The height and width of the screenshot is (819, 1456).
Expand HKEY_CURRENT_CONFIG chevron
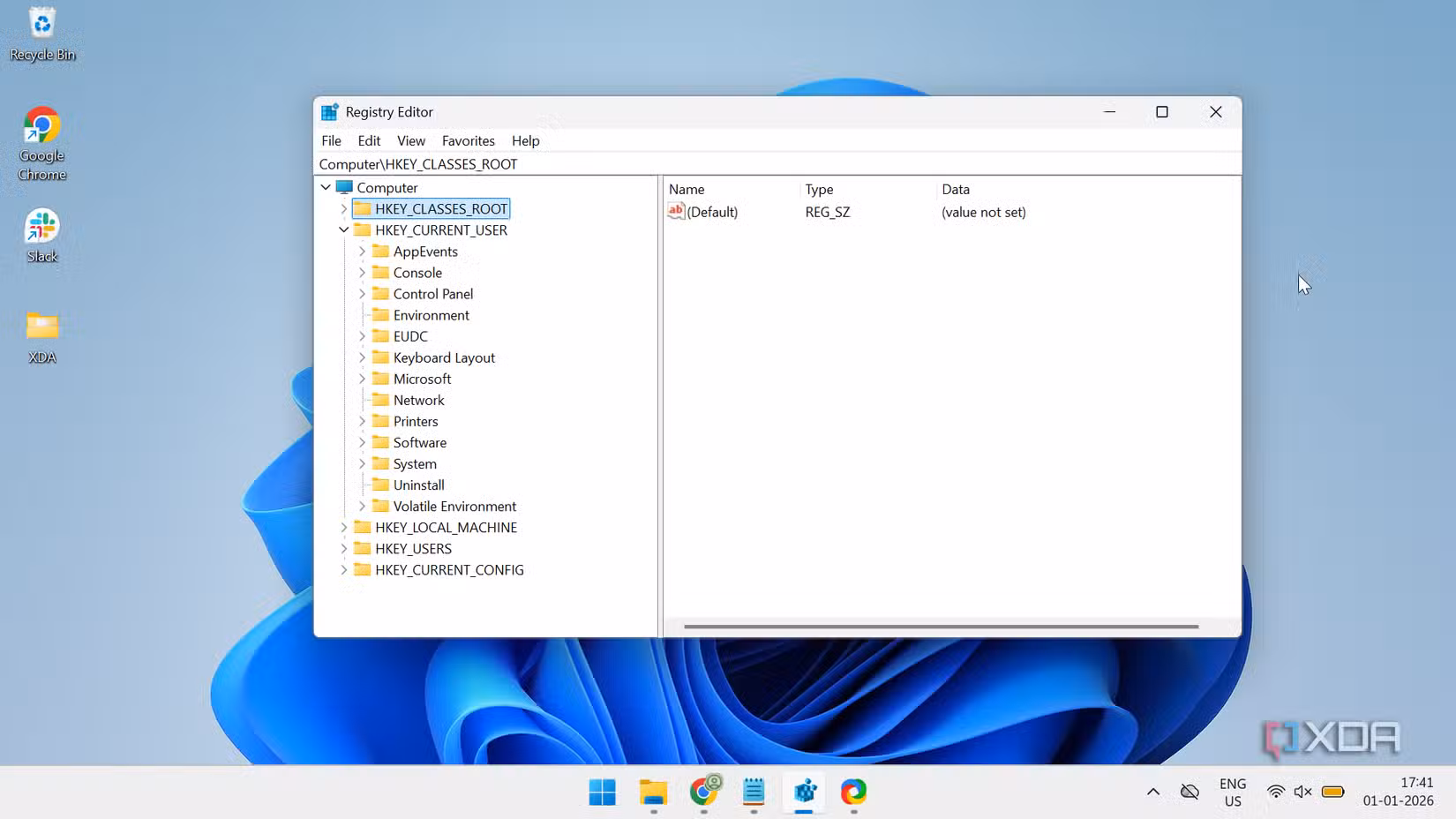click(344, 569)
